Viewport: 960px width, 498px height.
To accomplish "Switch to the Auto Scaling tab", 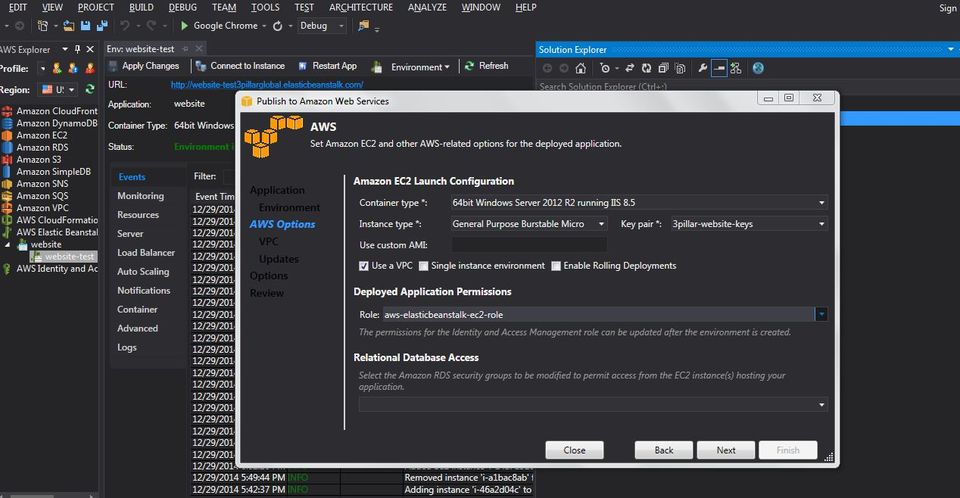I will click(143, 271).
